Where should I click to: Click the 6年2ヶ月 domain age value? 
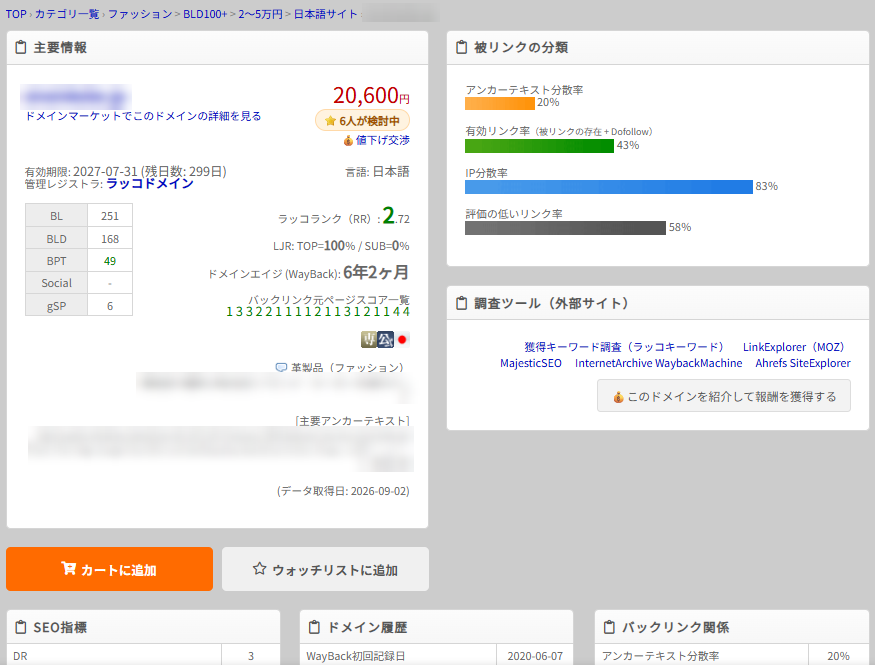click(x=376, y=272)
